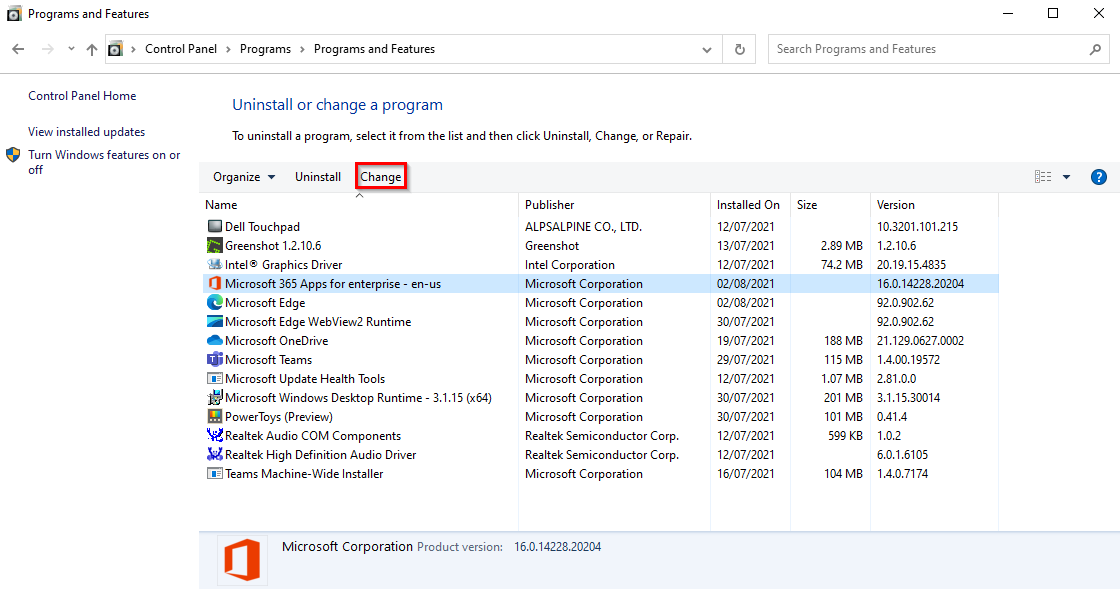This screenshot has width=1120, height=589.
Task: Select the Realtek High Definition Audio Driver icon
Action: pyautogui.click(x=214, y=454)
